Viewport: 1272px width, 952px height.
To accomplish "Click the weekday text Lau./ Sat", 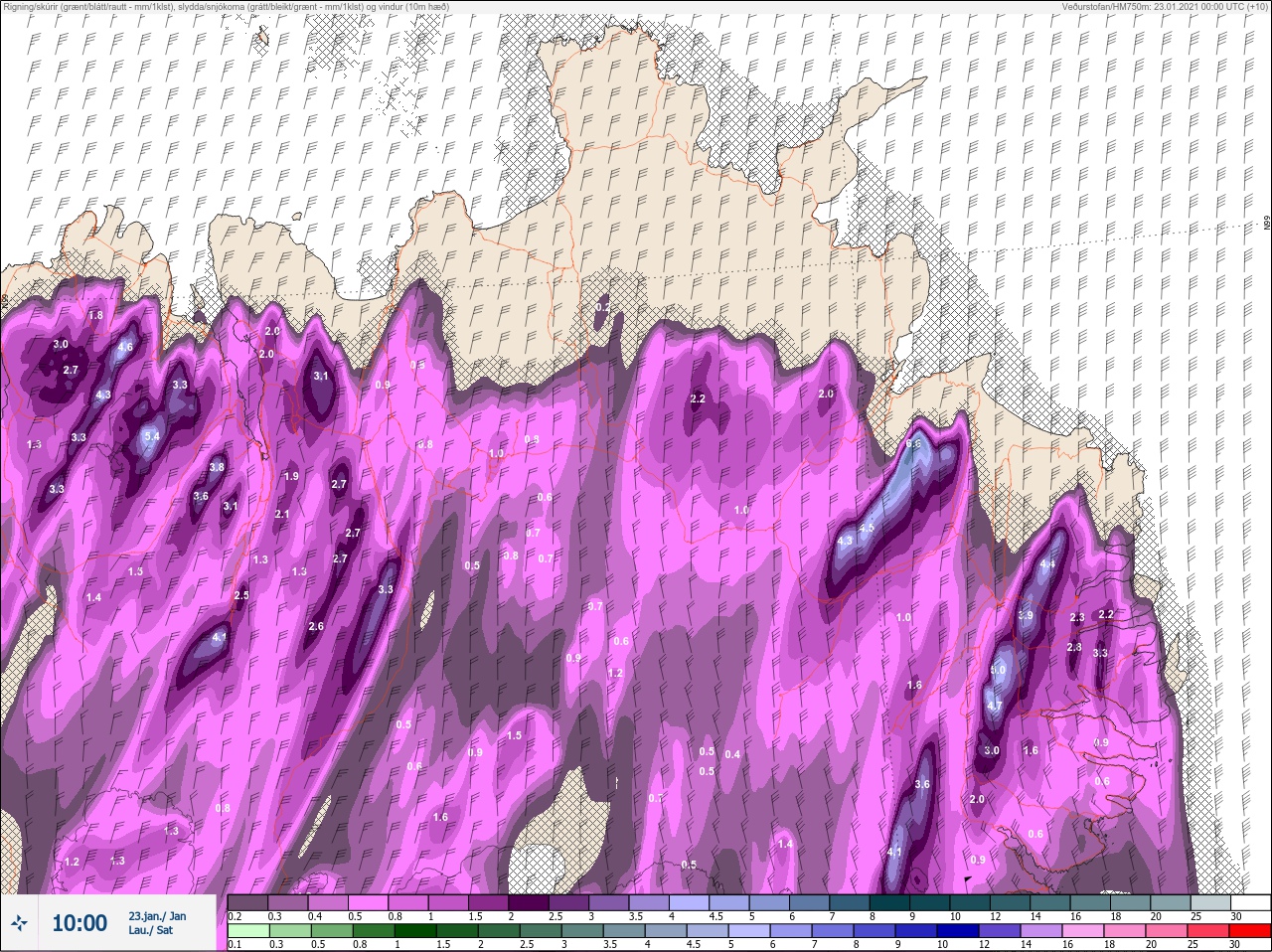I will tap(150, 930).
